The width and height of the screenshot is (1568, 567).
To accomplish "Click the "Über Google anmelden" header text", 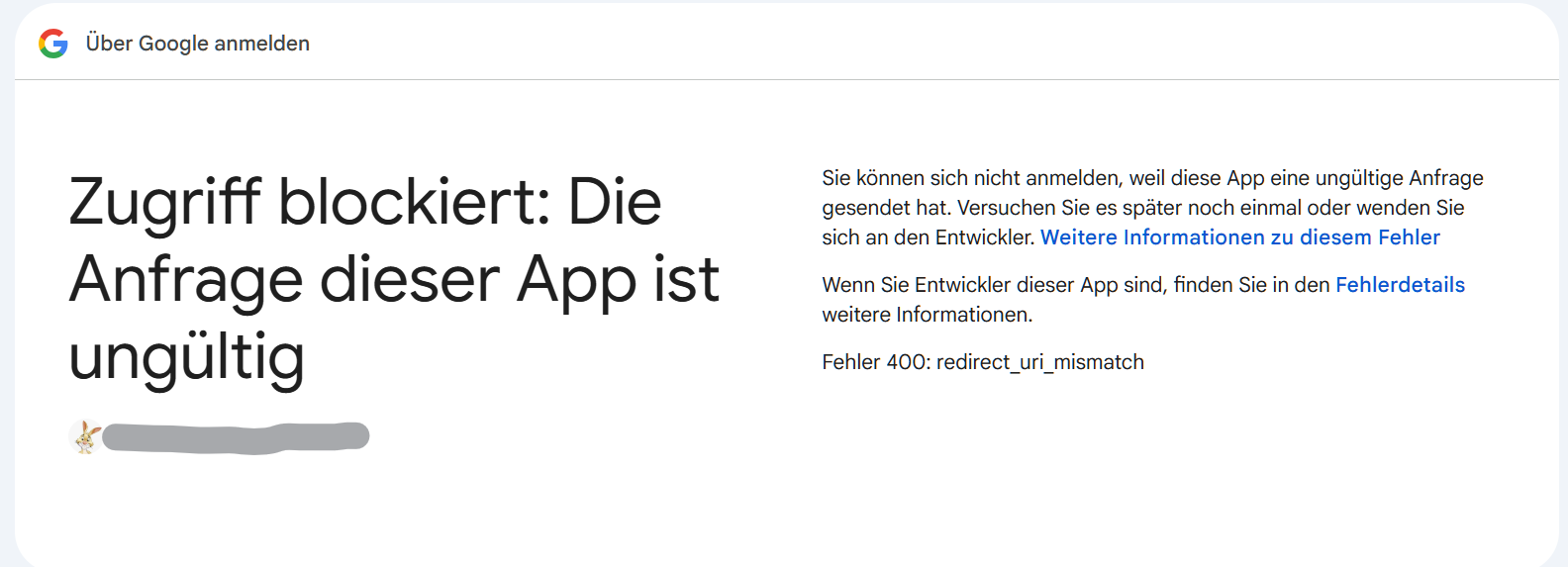I will point(197,44).
